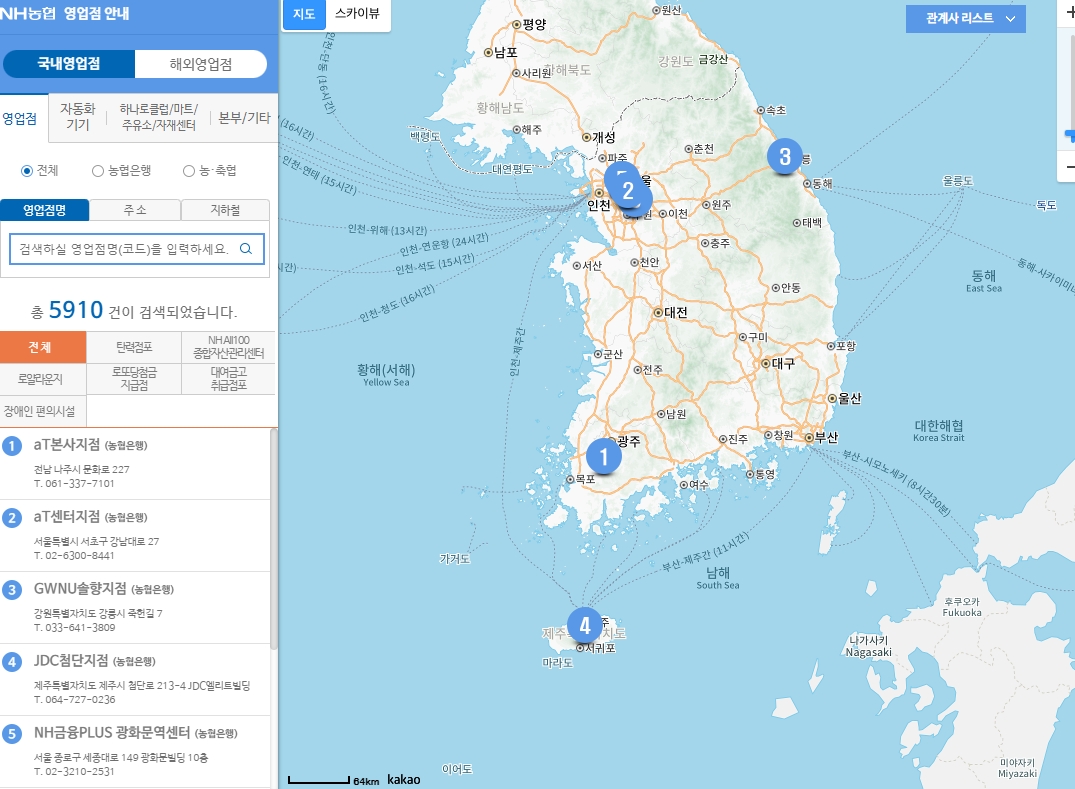Open the 자동화기기 tab
The width and height of the screenshot is (1075, 789).
coord(77,117)
